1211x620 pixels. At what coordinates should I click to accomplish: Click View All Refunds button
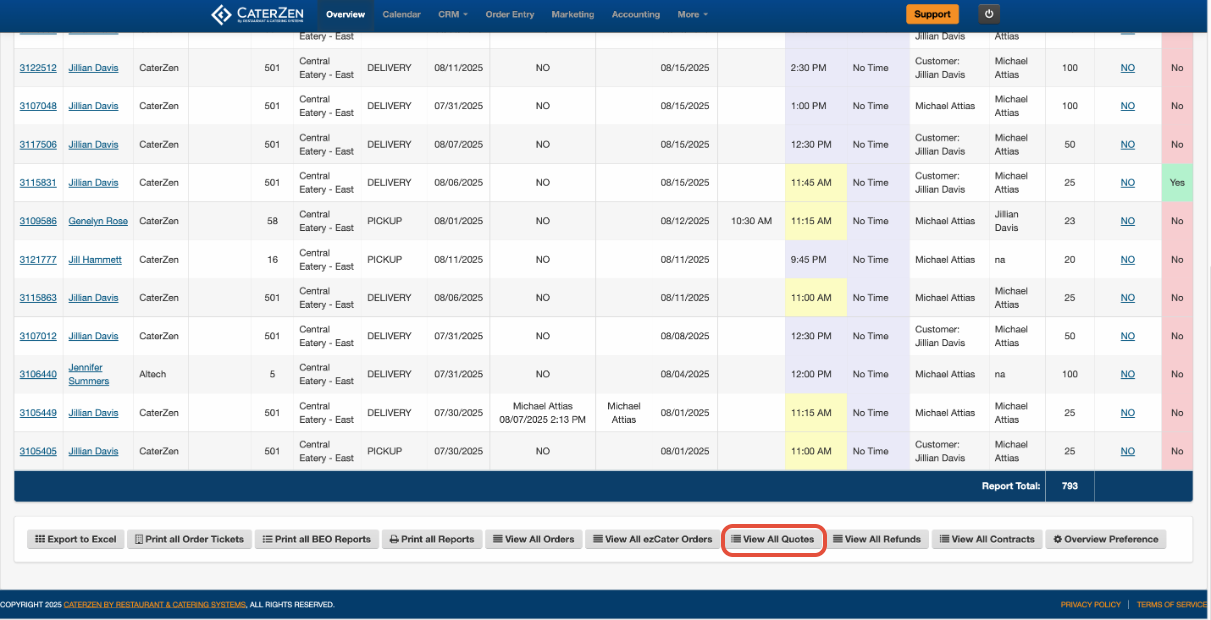point(877,539)
